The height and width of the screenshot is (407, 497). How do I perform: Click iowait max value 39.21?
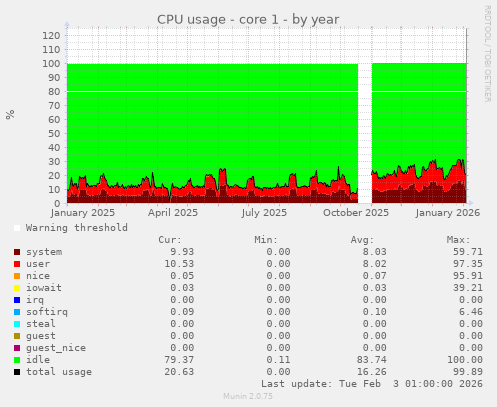468,288
